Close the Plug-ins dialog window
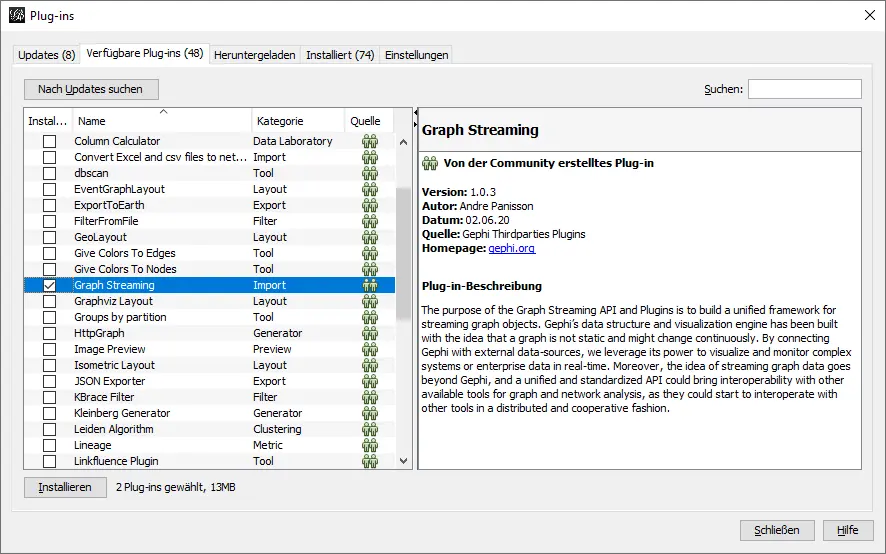The image size is (886, 554). coord(870,15)
